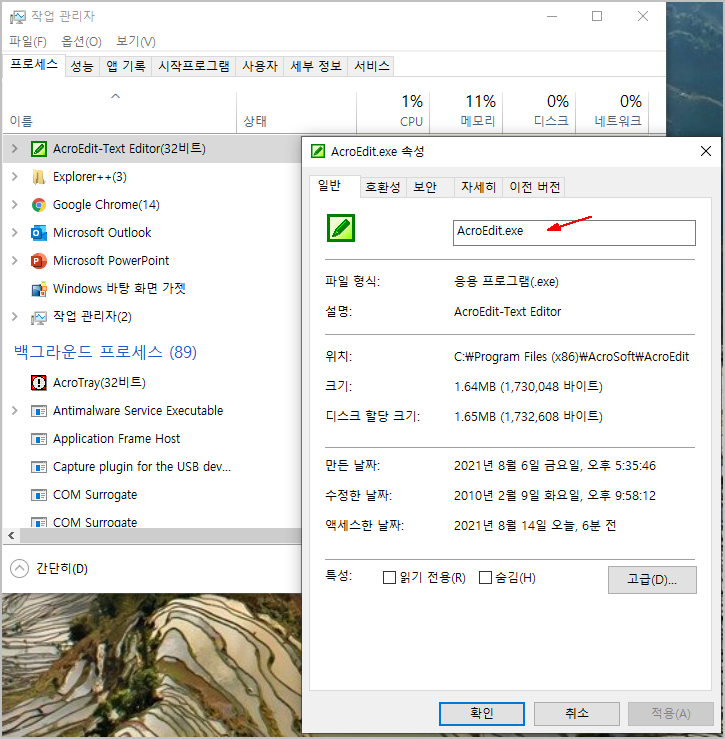
Task: Sort by the 네트워크 column header
Action: tap(612, 112)
